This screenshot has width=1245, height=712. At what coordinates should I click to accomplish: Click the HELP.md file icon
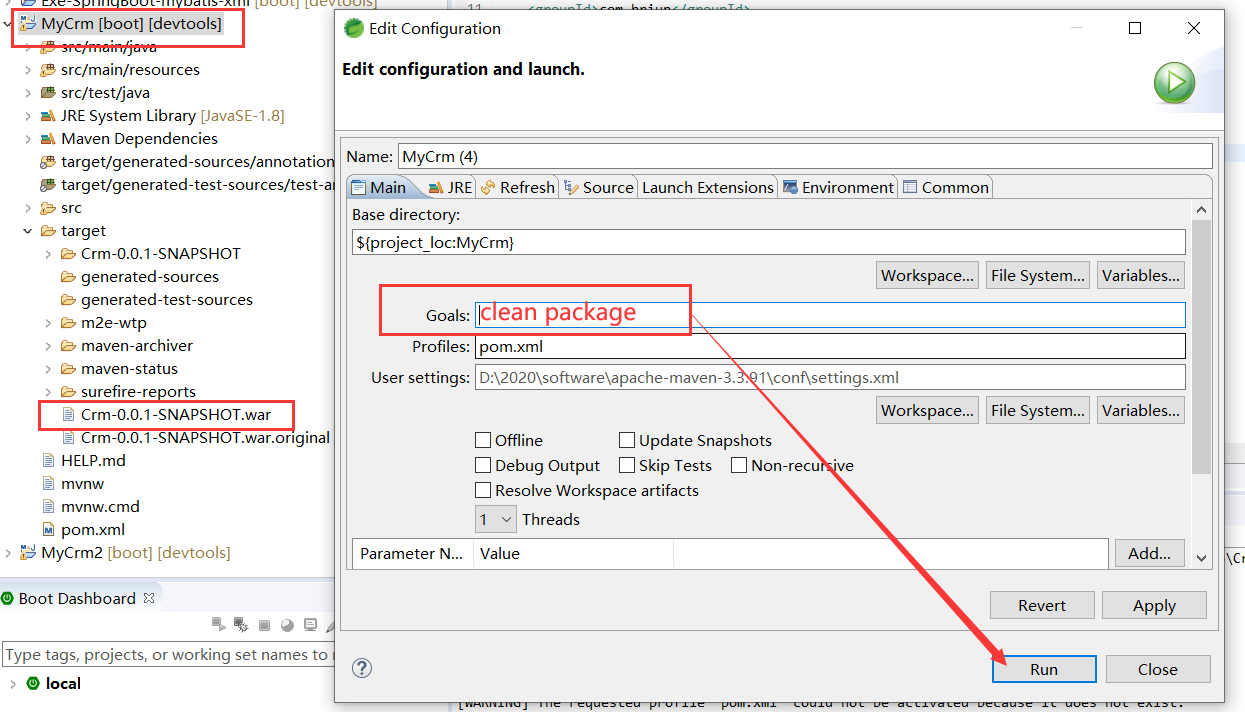click(x=48, y=460)
